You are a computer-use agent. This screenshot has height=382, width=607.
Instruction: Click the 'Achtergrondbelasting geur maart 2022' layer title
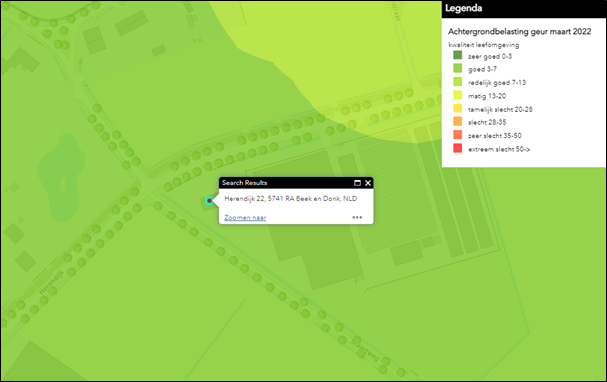[520, 32]
